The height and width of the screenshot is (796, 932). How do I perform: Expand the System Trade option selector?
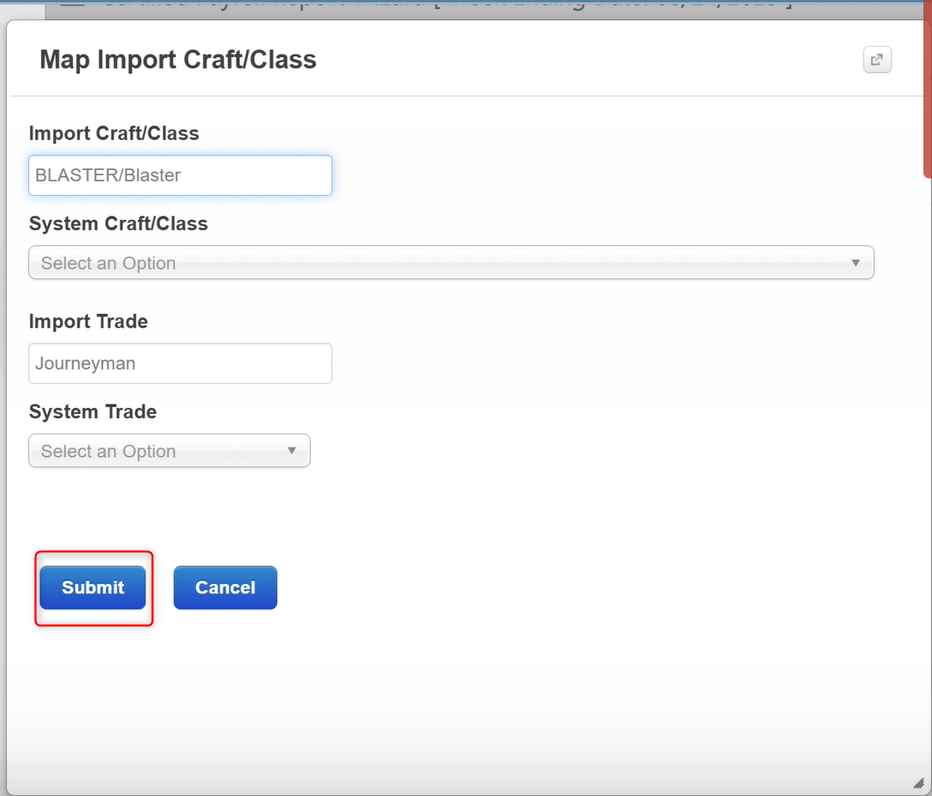pos(293,450)
